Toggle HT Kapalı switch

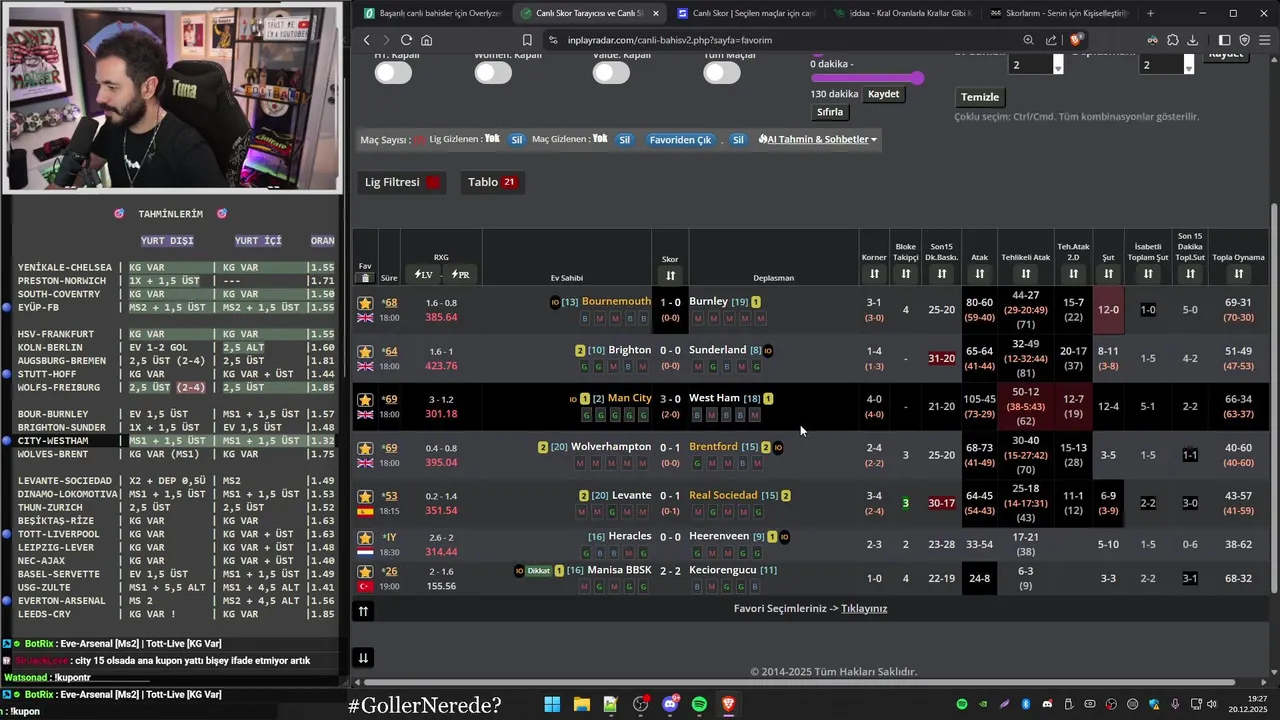[393, 72]
